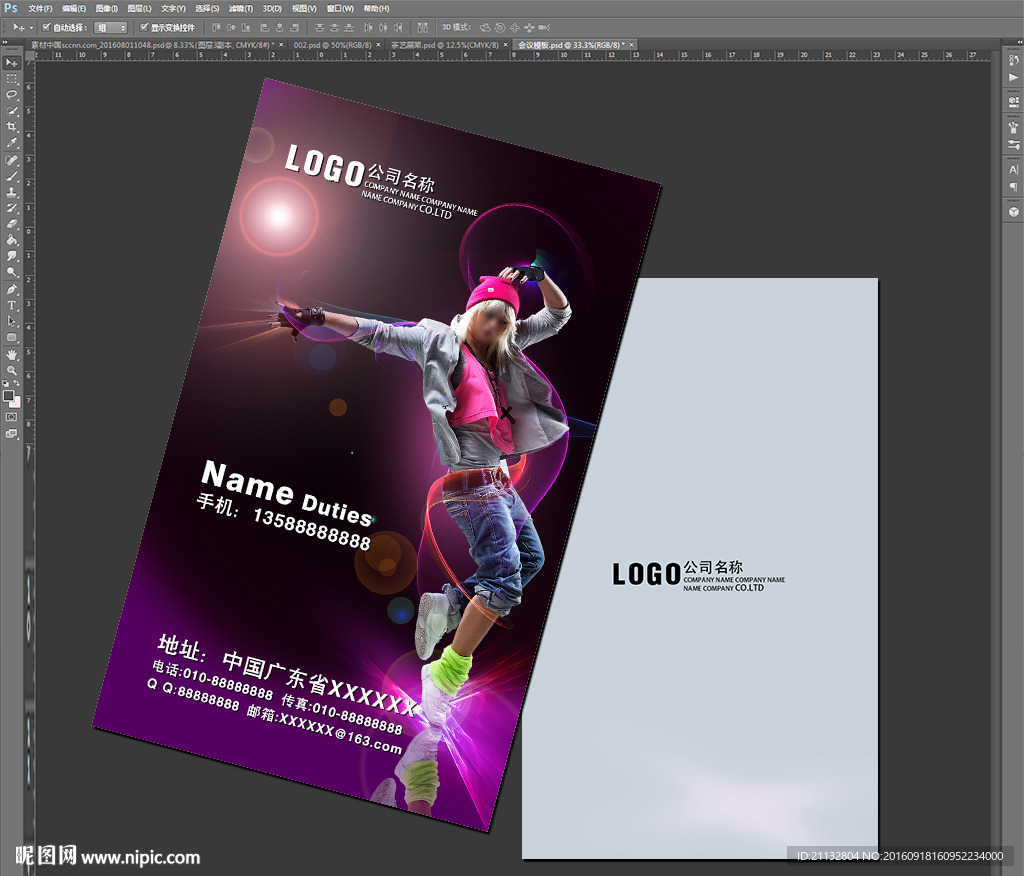1024x876 pixels.
Task: Open the 图像(I) menu
Action: [106, 8]
